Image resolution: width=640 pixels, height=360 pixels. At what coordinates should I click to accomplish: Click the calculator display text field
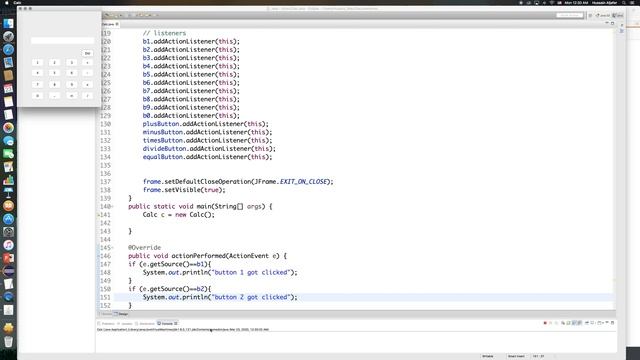tap(62, 40)
